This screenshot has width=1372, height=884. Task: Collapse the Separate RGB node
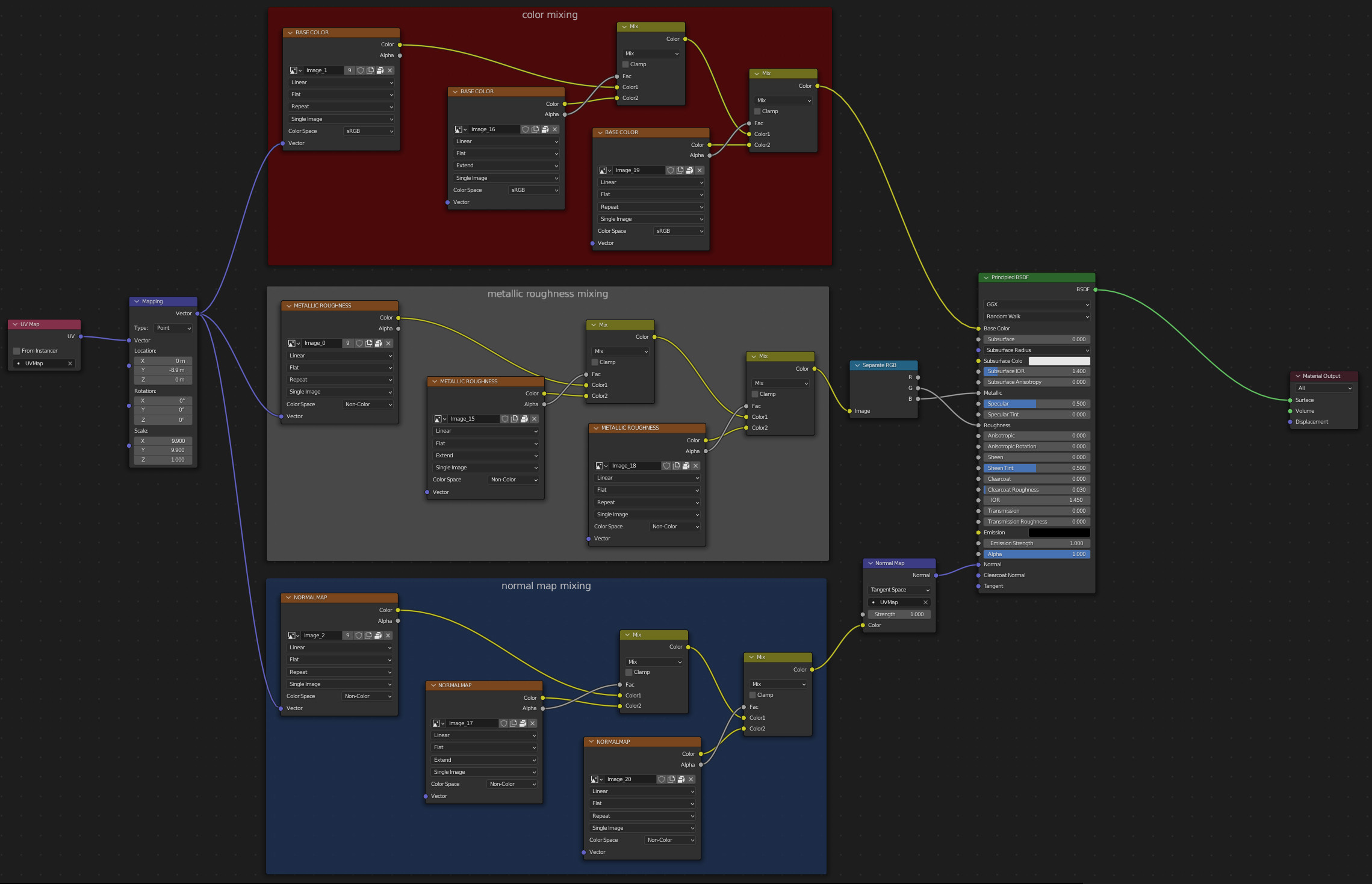pos(857,365)
